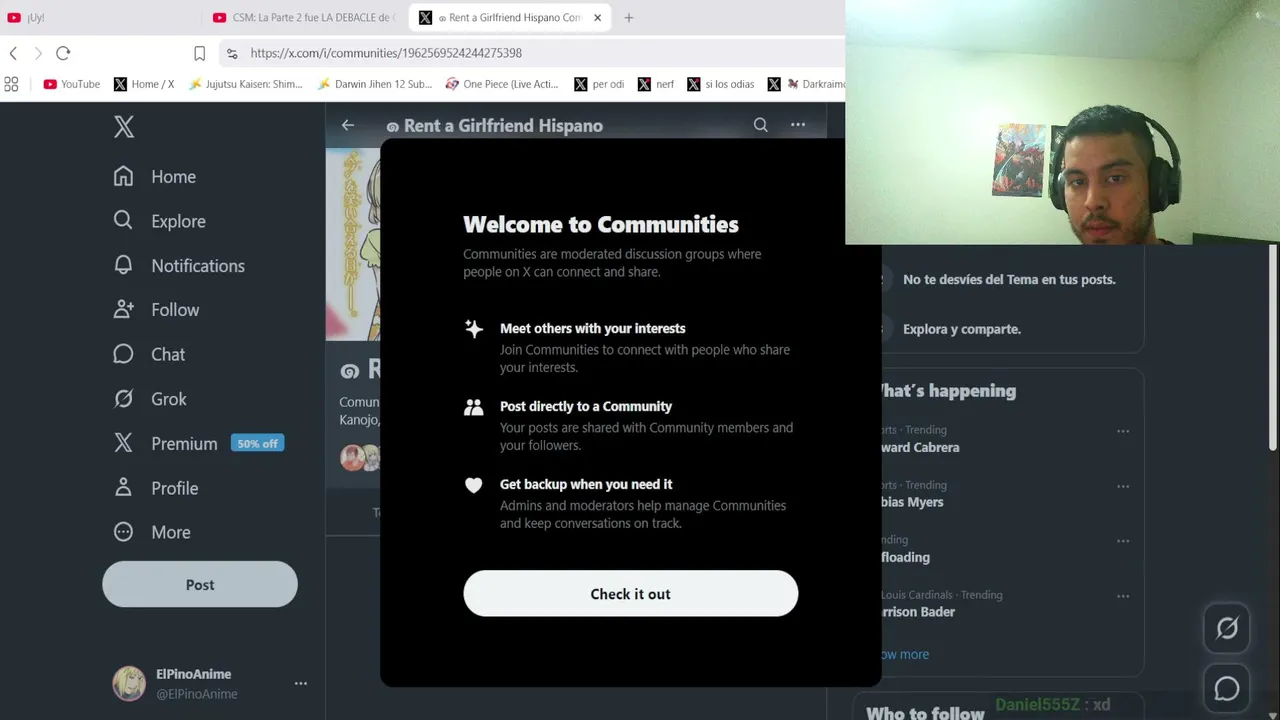Switch to the ¡Uy! browser tab
Viewport: 1280px width, 720px height.
pyautogui.click(x=98, y=17)
